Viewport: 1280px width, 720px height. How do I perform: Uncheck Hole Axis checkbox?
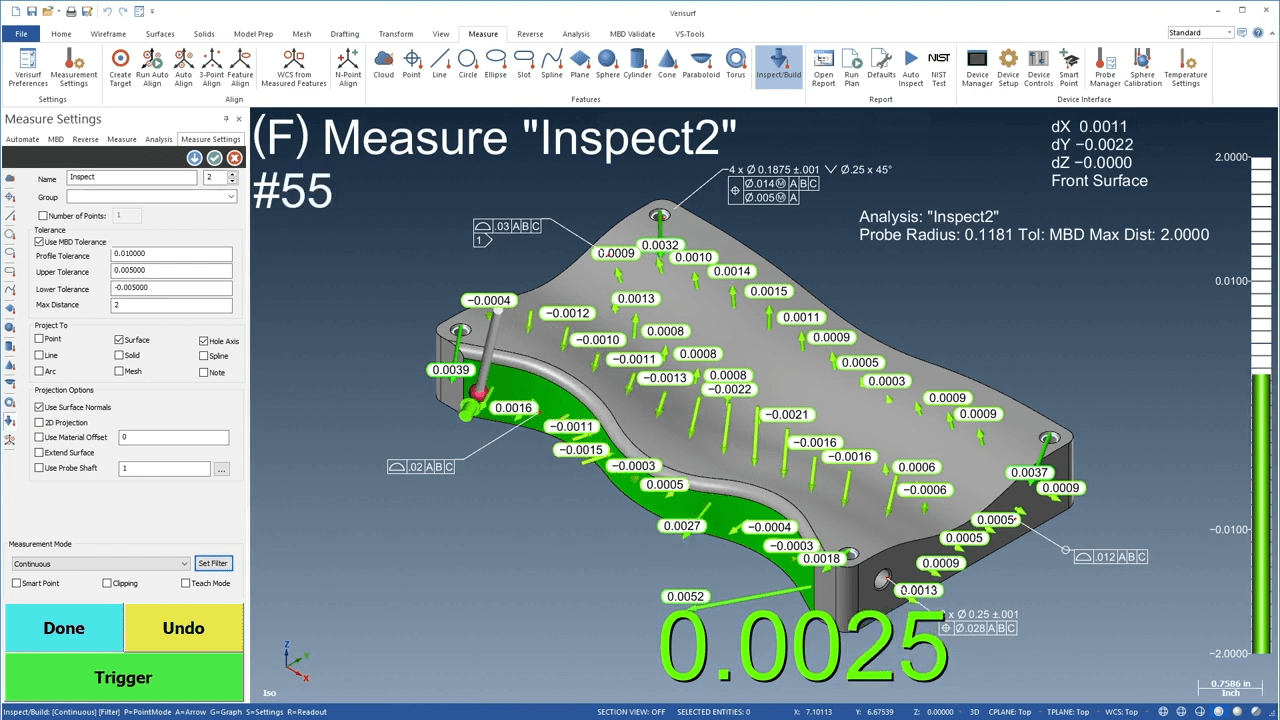tap(204, 341)
